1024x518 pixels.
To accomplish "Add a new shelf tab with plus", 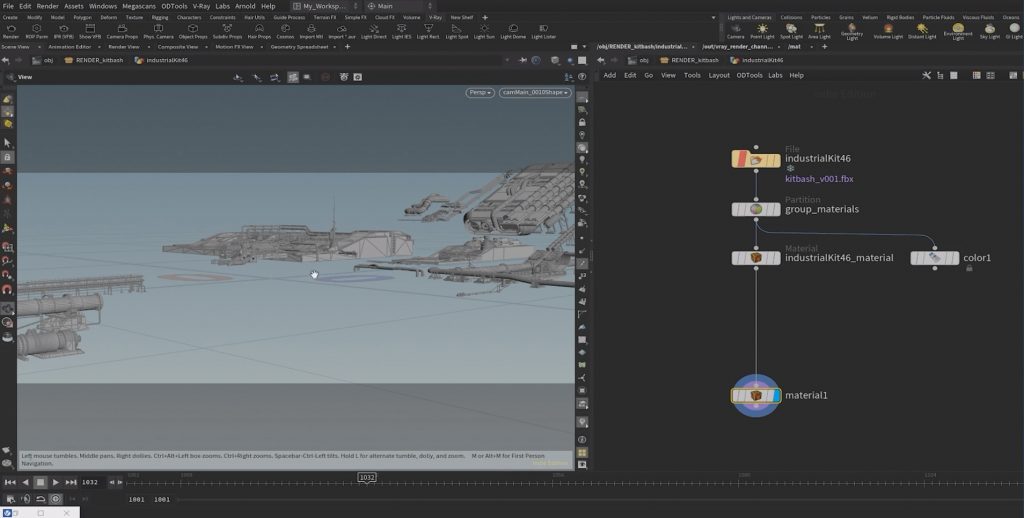I will 485,18.
